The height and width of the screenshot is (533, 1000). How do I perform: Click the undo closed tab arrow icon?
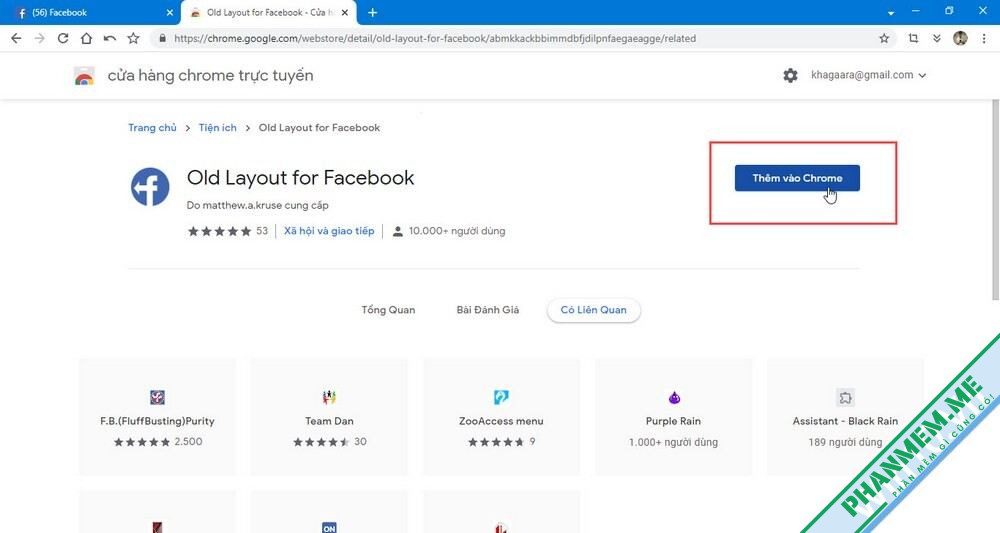point(110,38)
